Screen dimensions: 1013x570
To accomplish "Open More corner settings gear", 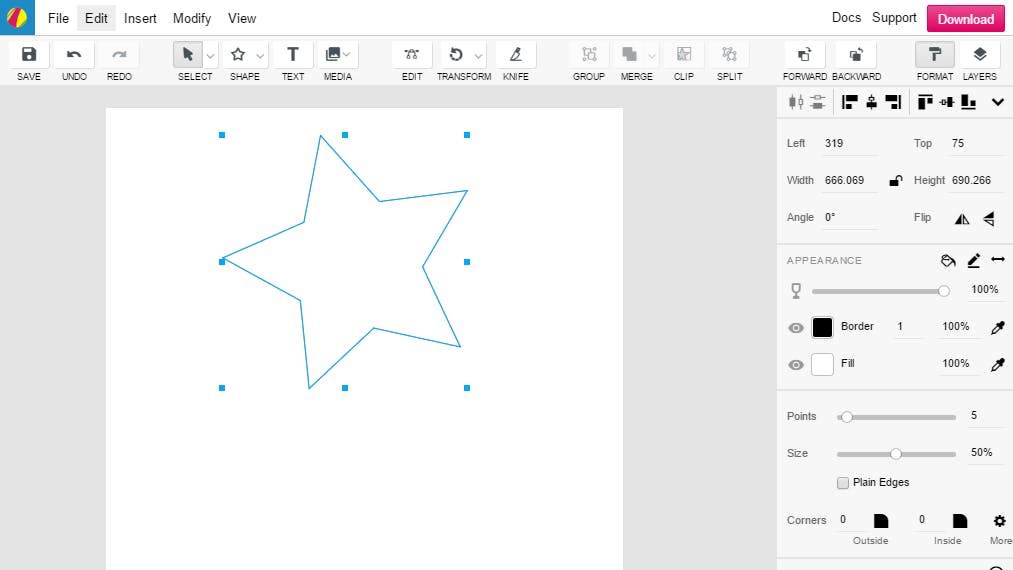I will pyautogui.click(x=999, y=521).
